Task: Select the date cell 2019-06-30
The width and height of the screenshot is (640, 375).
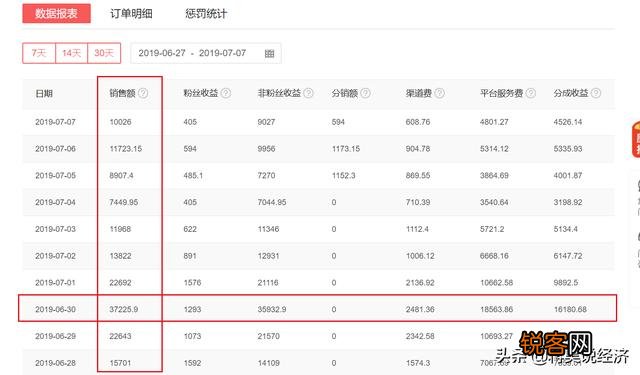Action: [56, 309]
